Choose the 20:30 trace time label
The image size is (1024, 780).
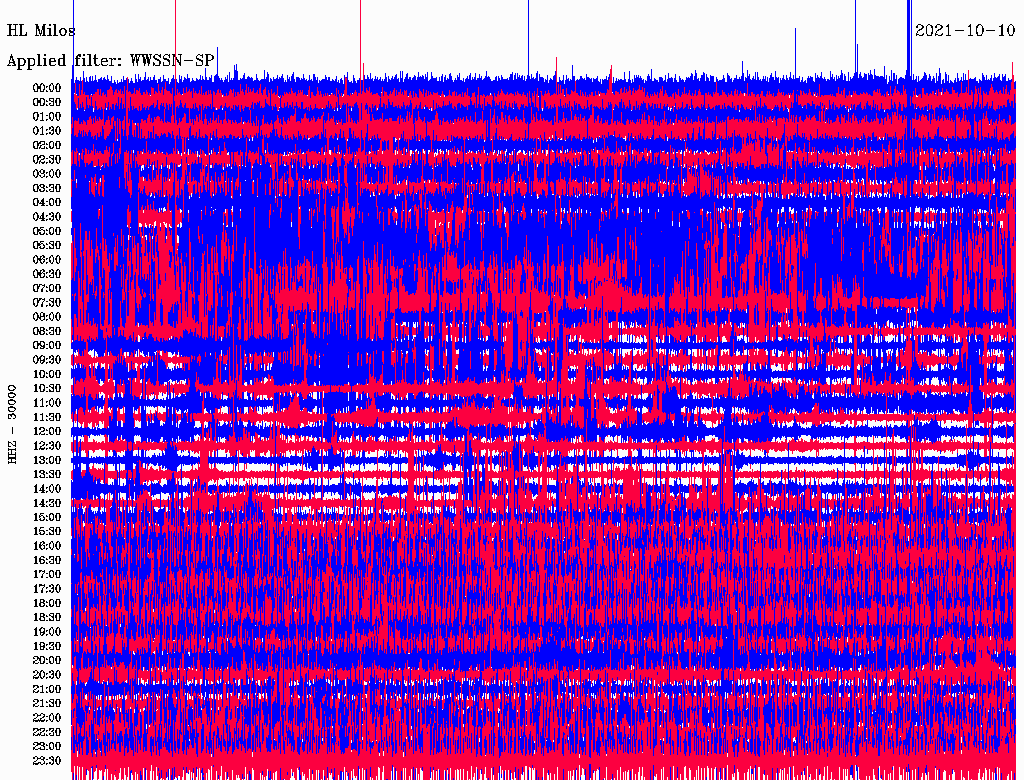click(47, 675)
